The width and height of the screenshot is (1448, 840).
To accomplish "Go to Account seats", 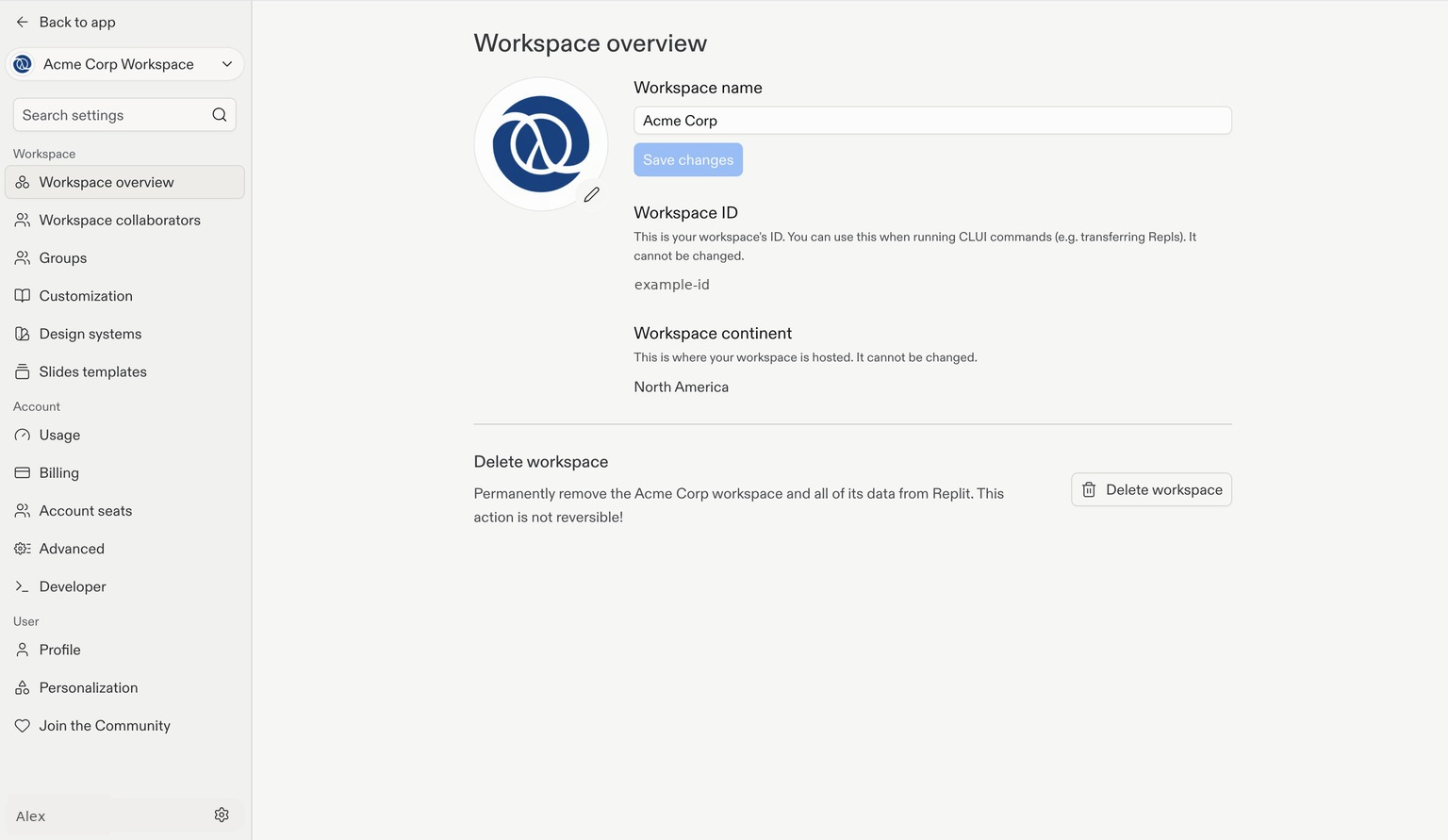I will 124,511.
